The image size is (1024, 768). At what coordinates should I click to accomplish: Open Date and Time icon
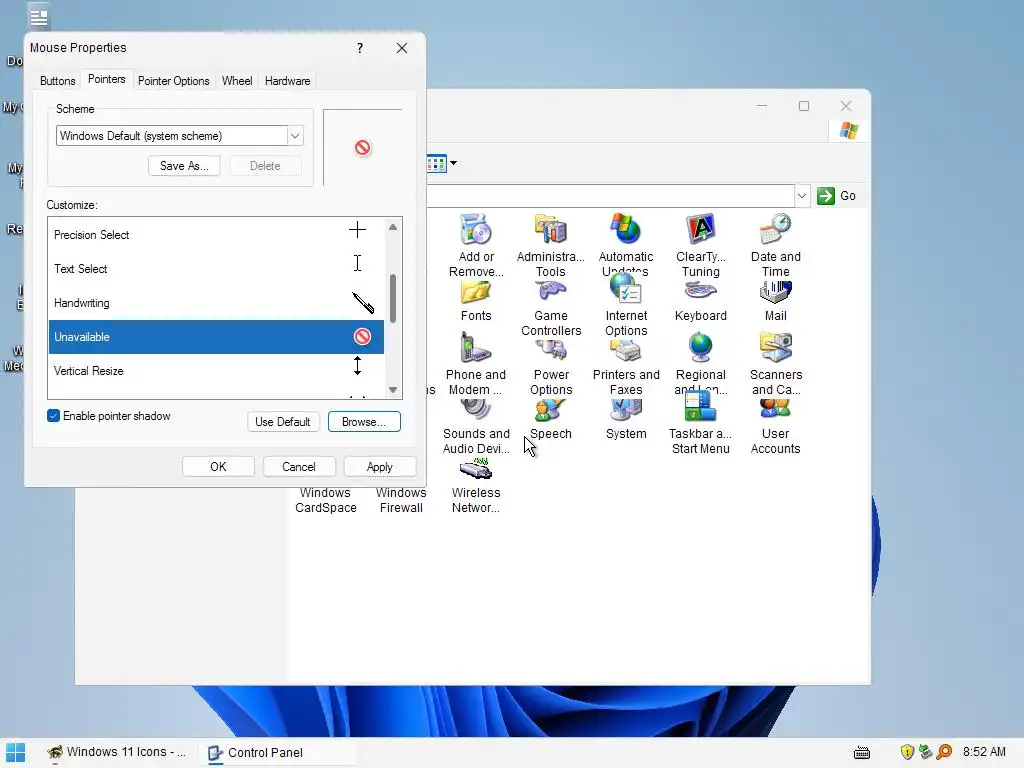tap(775, 230)
